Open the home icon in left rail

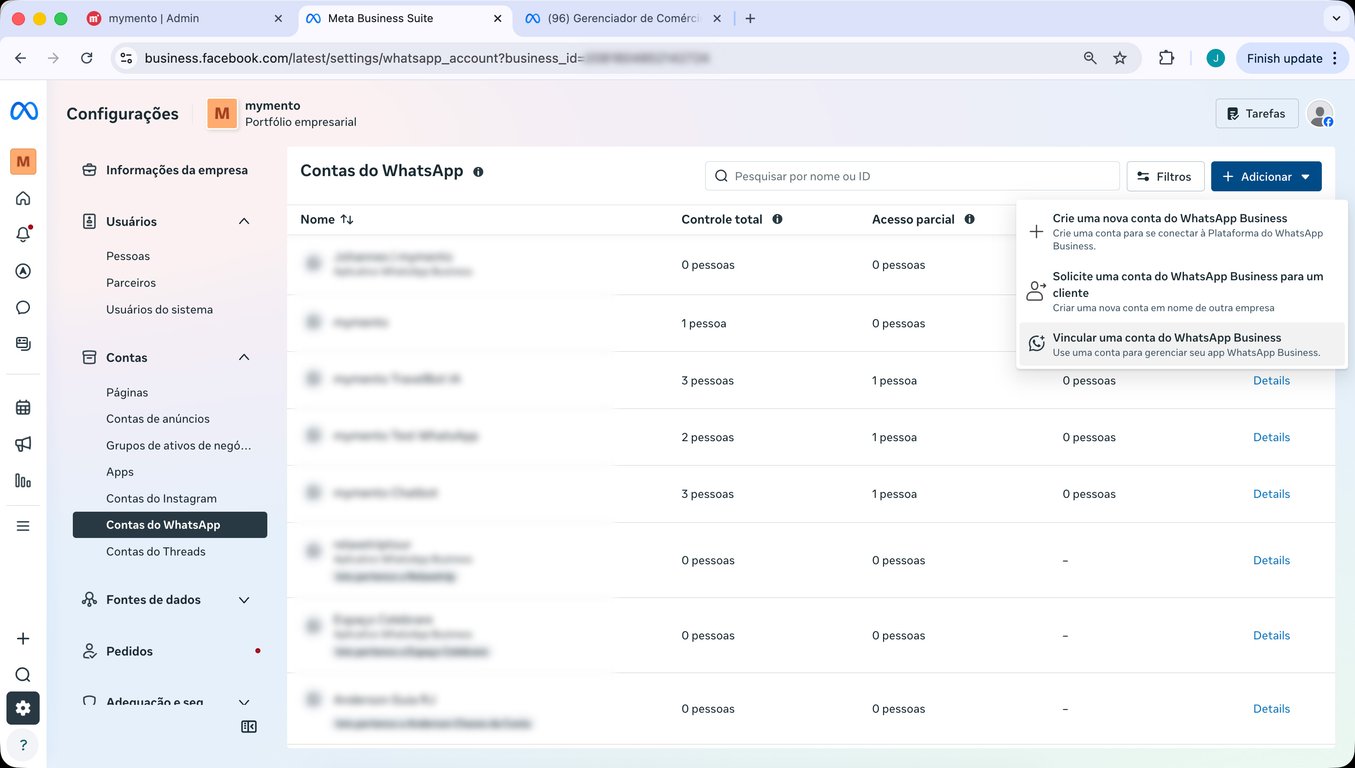[x=23, y=198]
